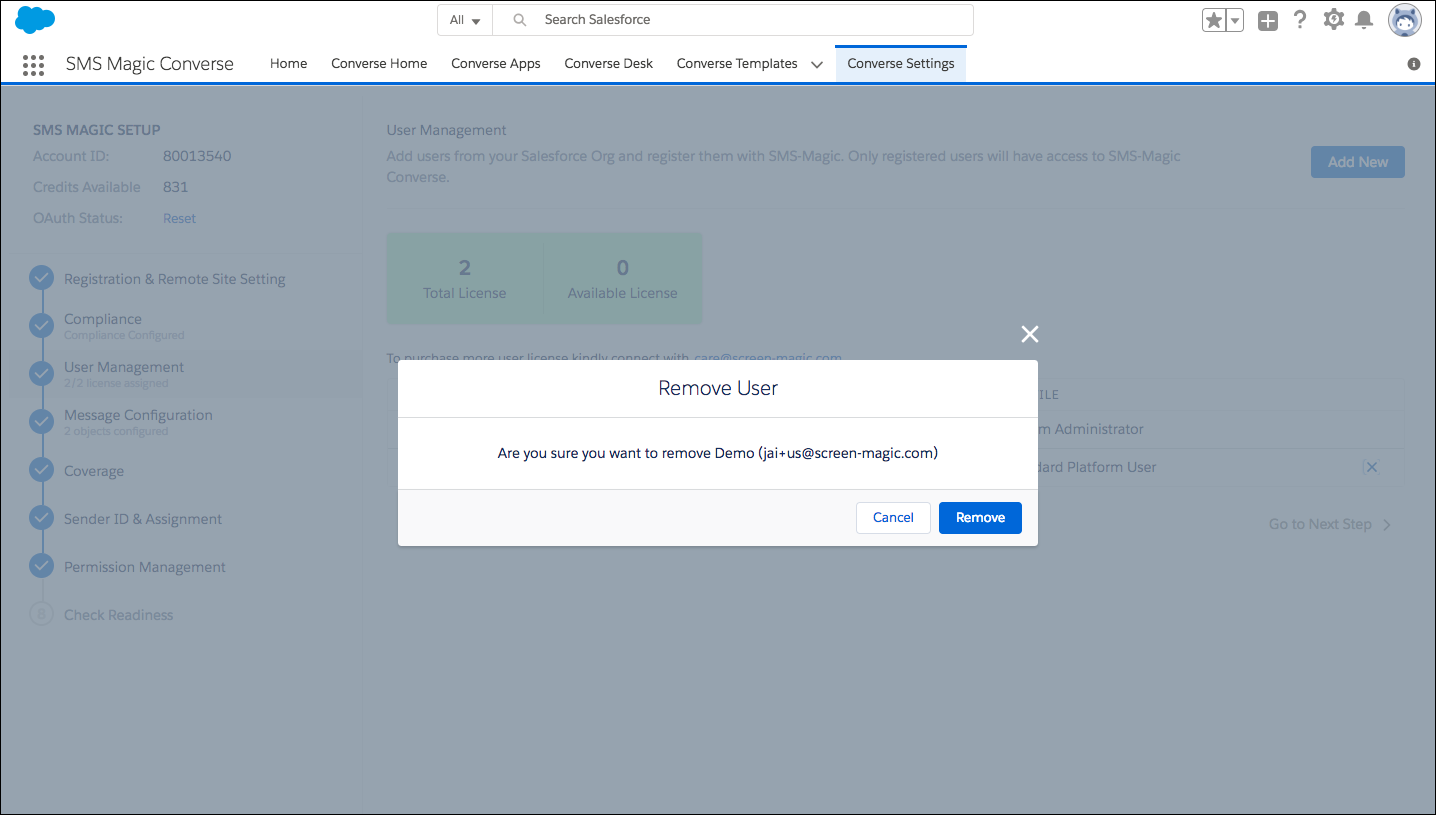Open the Favorites list dropdown arrow

pos(1235,20)
